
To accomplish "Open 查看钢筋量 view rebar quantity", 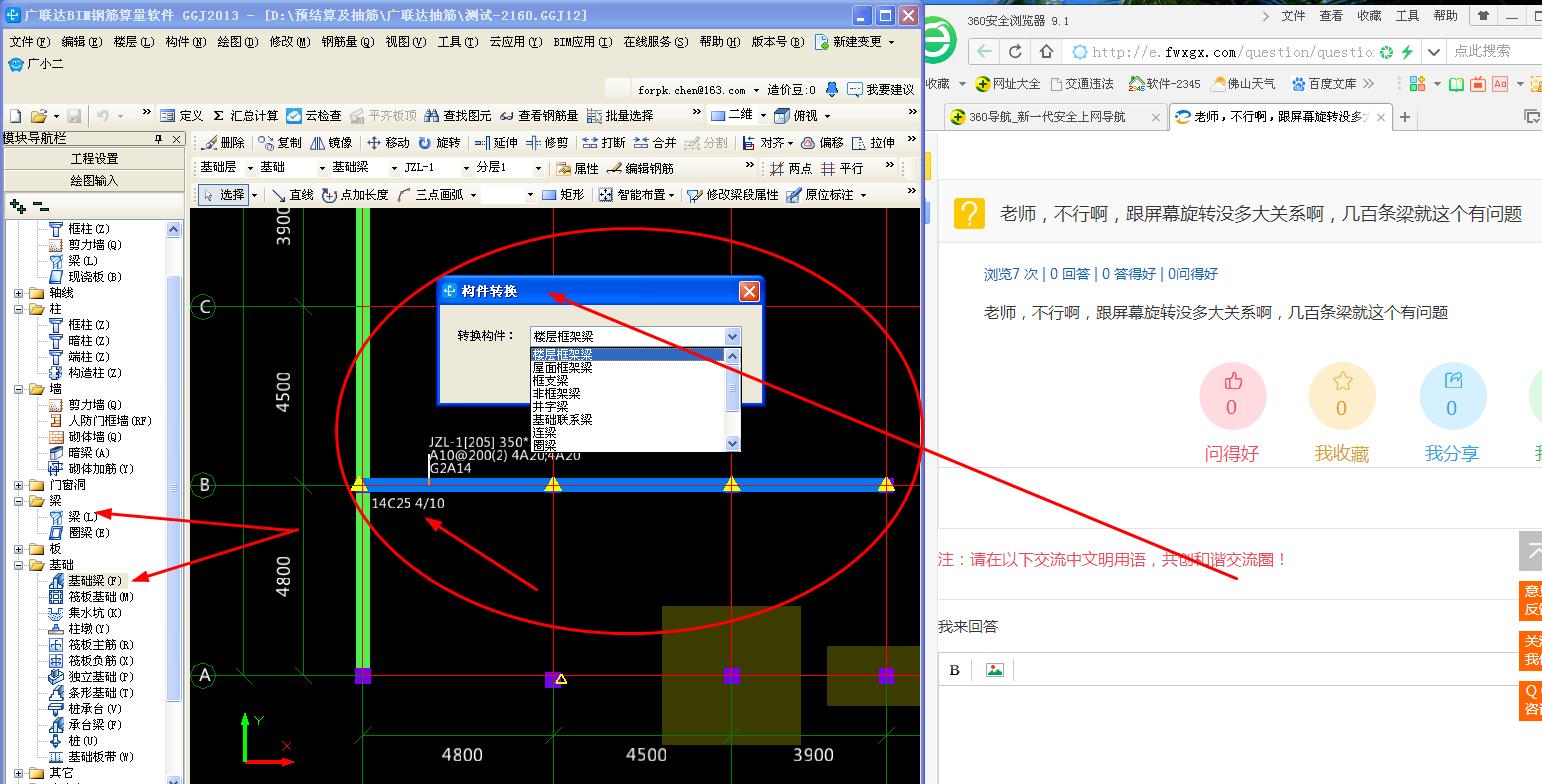I will pos(539,116).
